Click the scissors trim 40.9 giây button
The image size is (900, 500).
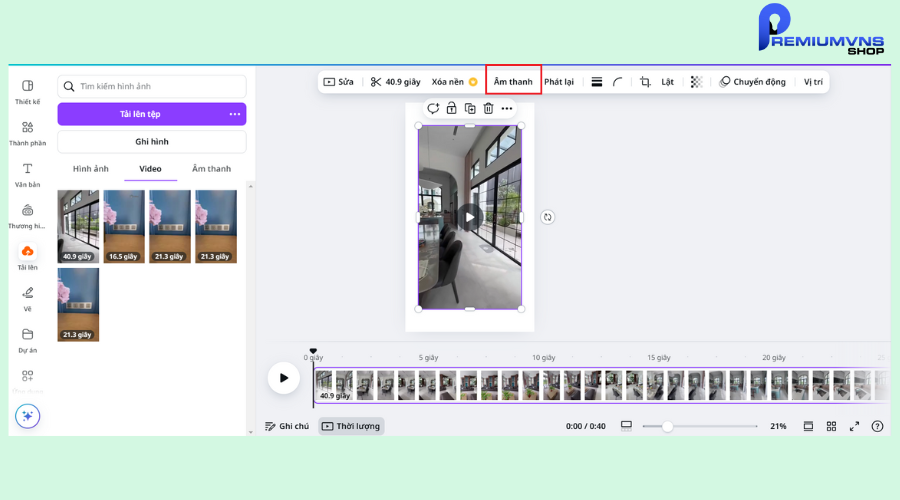395,82
